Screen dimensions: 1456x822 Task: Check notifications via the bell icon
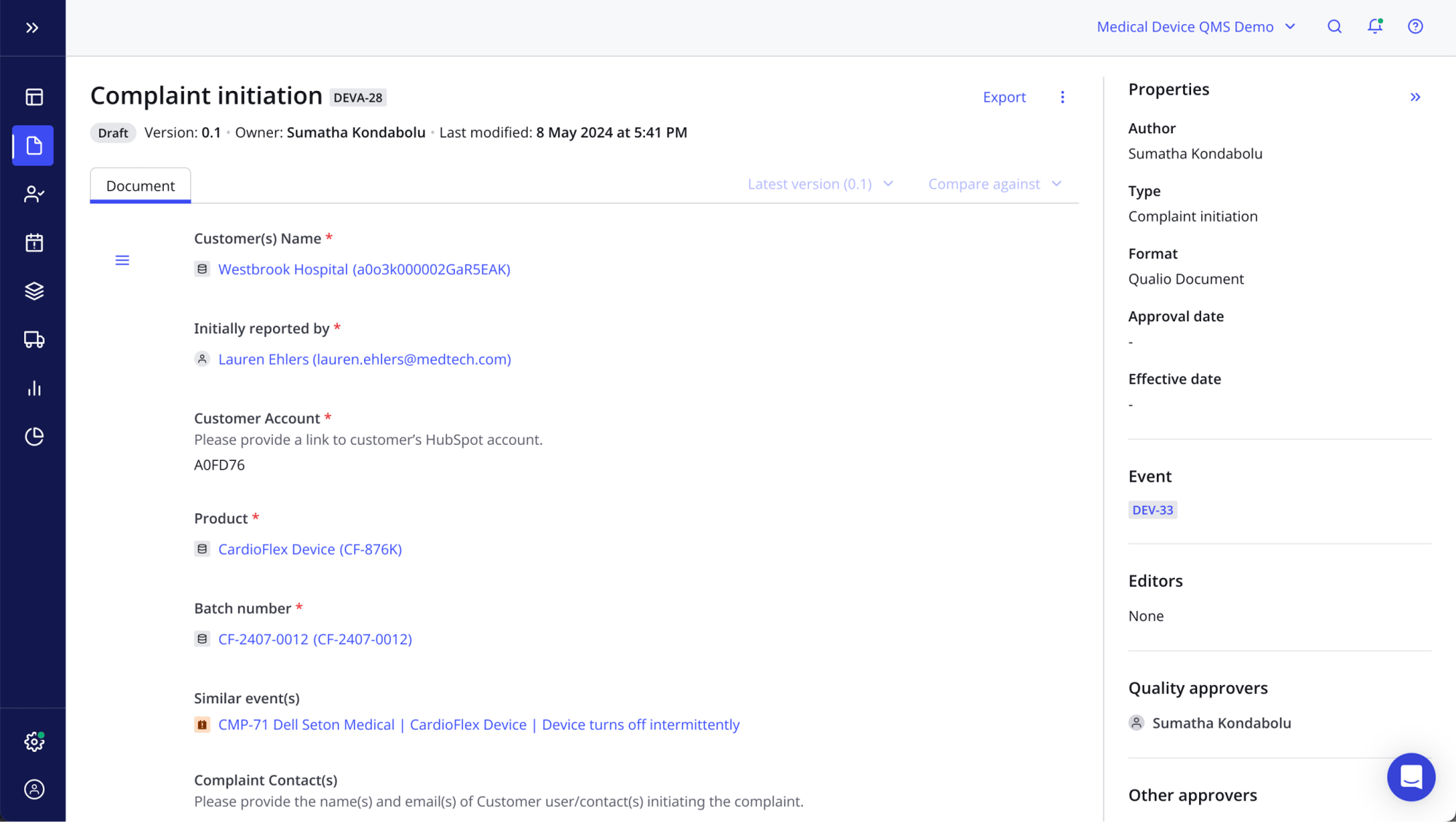click(x=1375, y=26)
